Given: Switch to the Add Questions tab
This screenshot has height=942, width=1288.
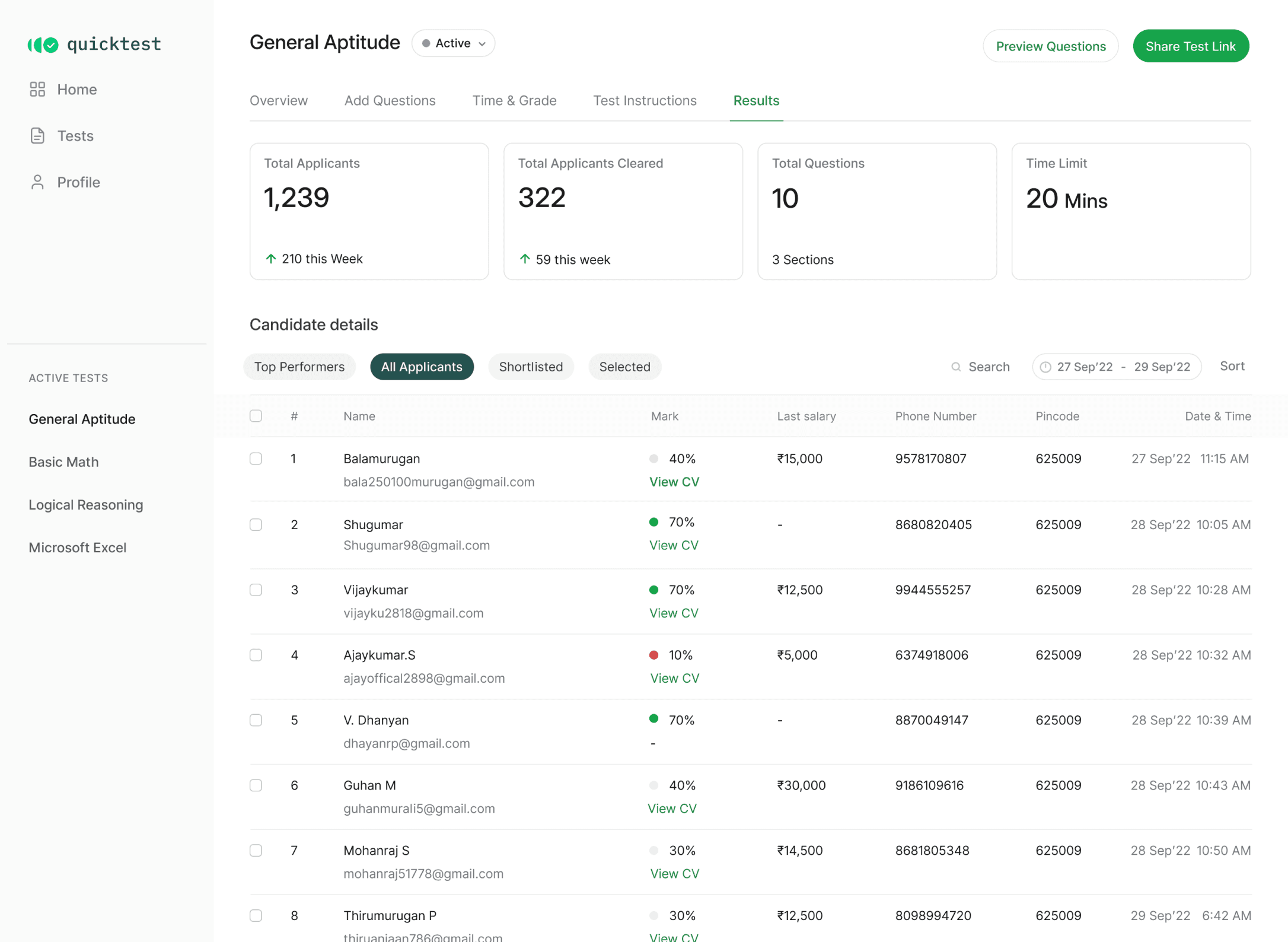Looking at the screenshot, I should pos(390,100).
